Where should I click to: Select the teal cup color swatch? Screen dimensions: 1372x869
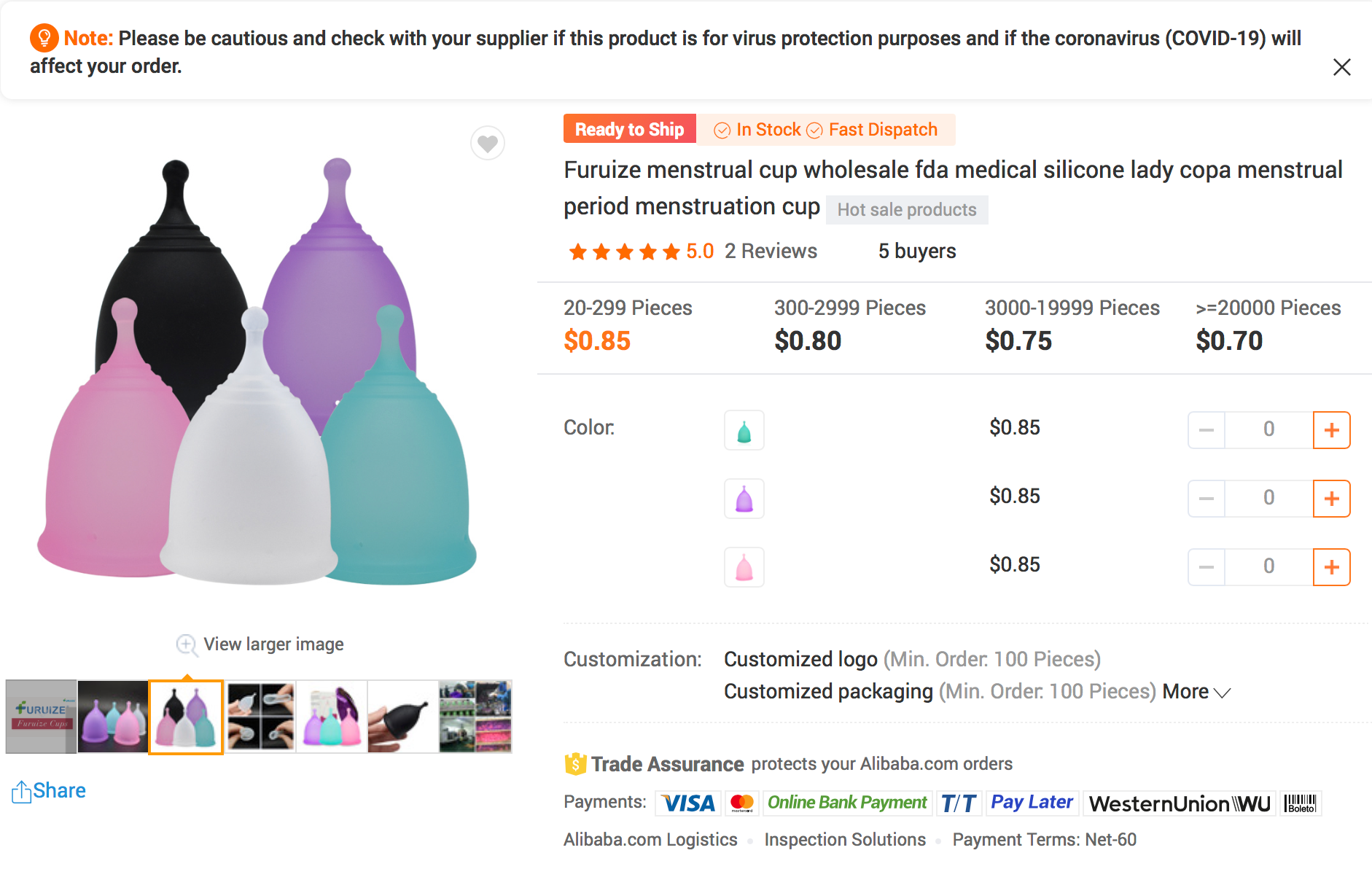click(744, 430)
